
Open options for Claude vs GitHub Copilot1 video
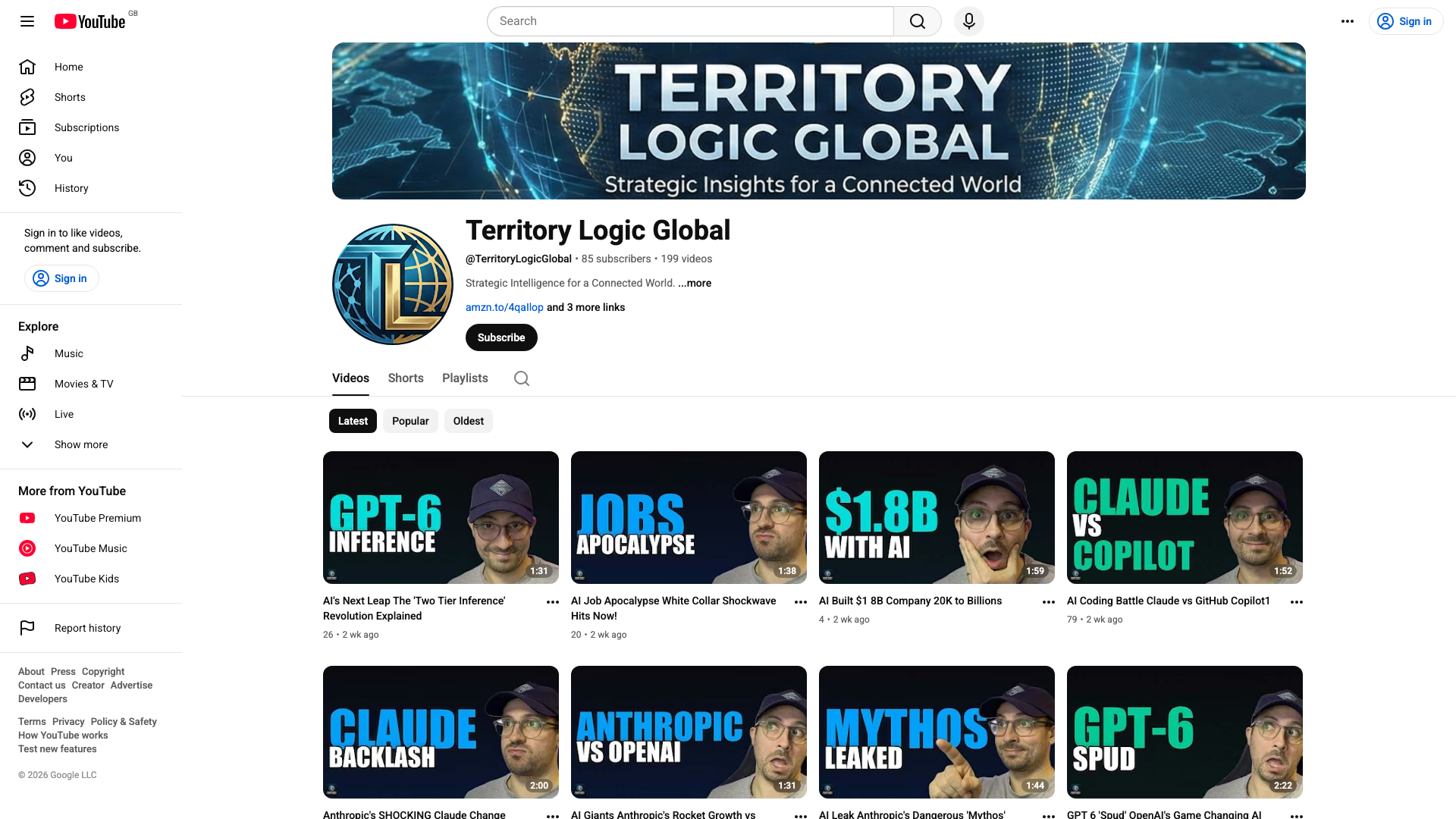click(1297, 602)
